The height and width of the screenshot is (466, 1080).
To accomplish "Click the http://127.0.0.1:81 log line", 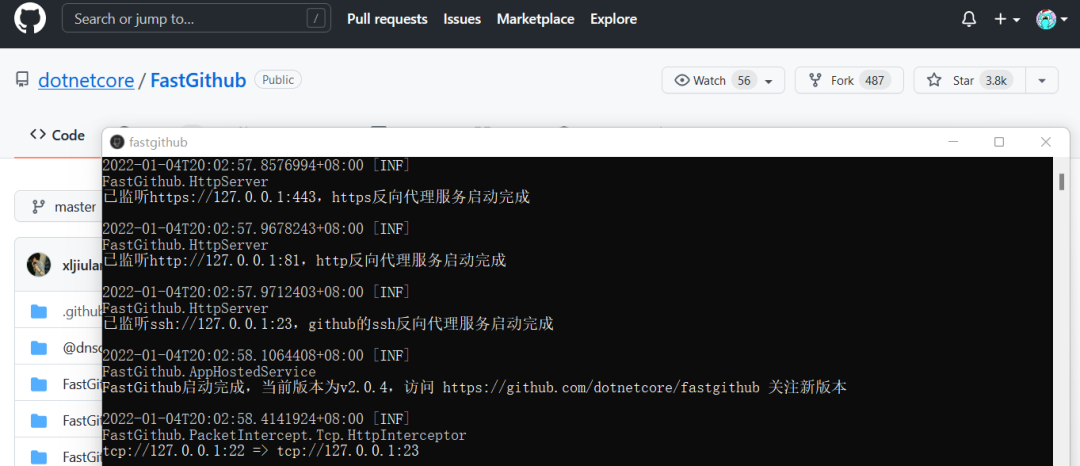I will [304, 261].
